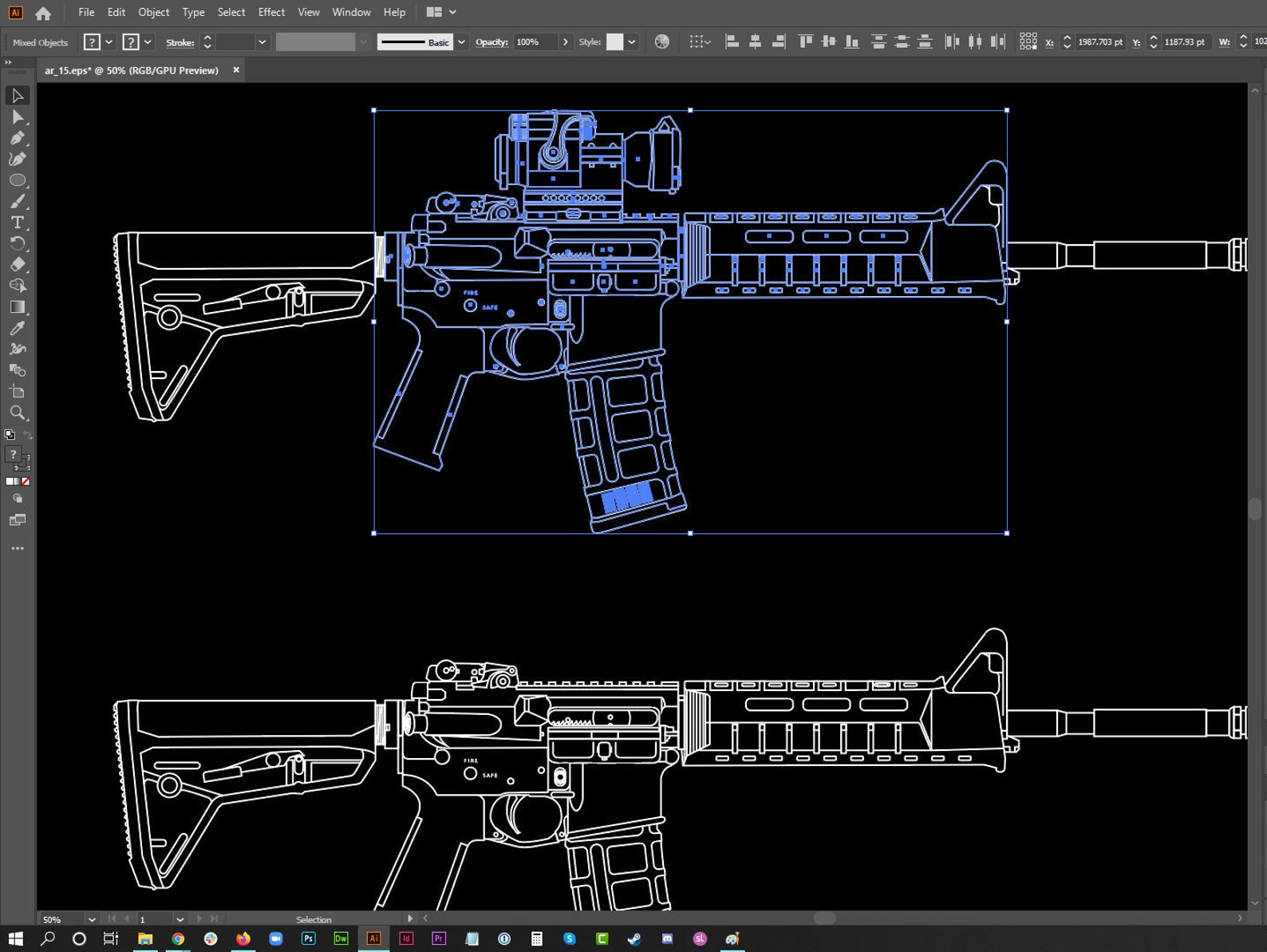Open the 50% zoom level dropdown
Viewport: 1267px width, 952px height.
coord(92,919)
